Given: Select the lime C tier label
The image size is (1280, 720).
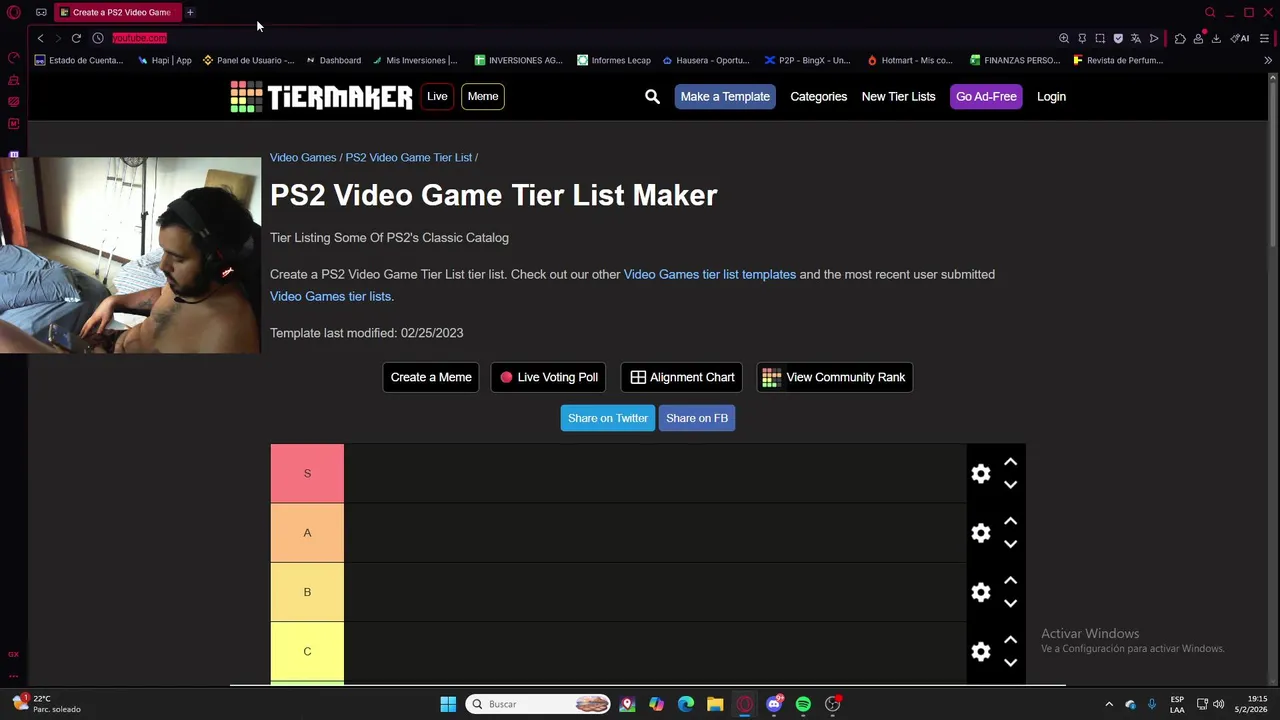Looking at the screenshot, I should click(x=307, y=652).
